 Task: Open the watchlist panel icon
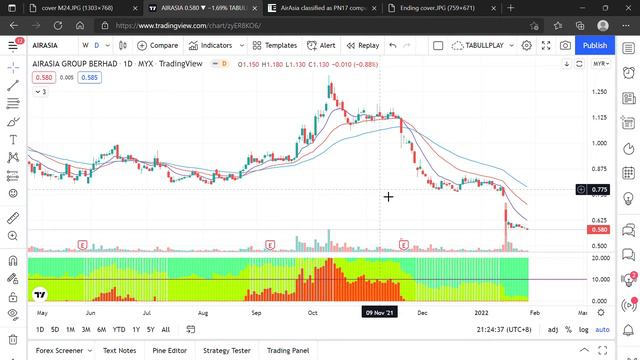coord(629,48)
